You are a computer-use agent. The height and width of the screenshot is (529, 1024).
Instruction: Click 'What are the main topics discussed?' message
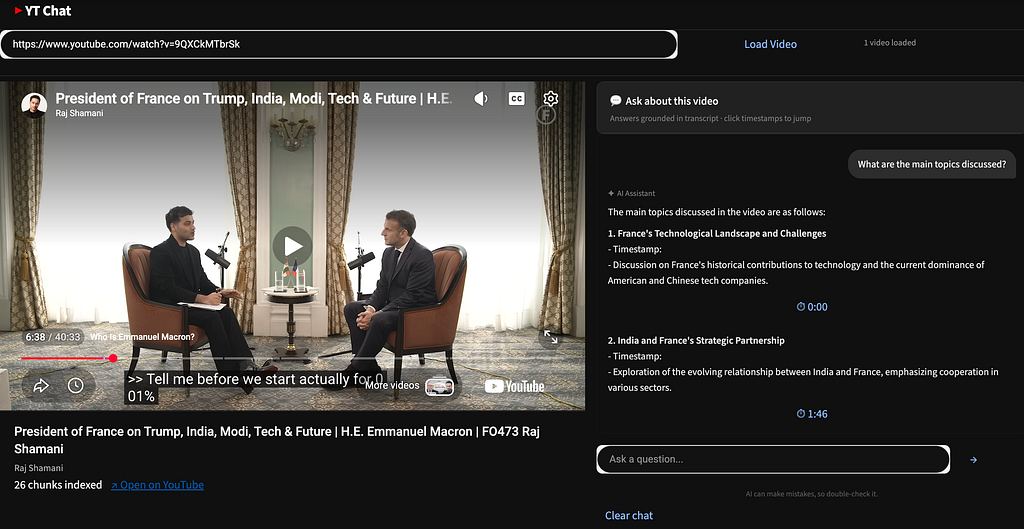click(x=932, y=164)
